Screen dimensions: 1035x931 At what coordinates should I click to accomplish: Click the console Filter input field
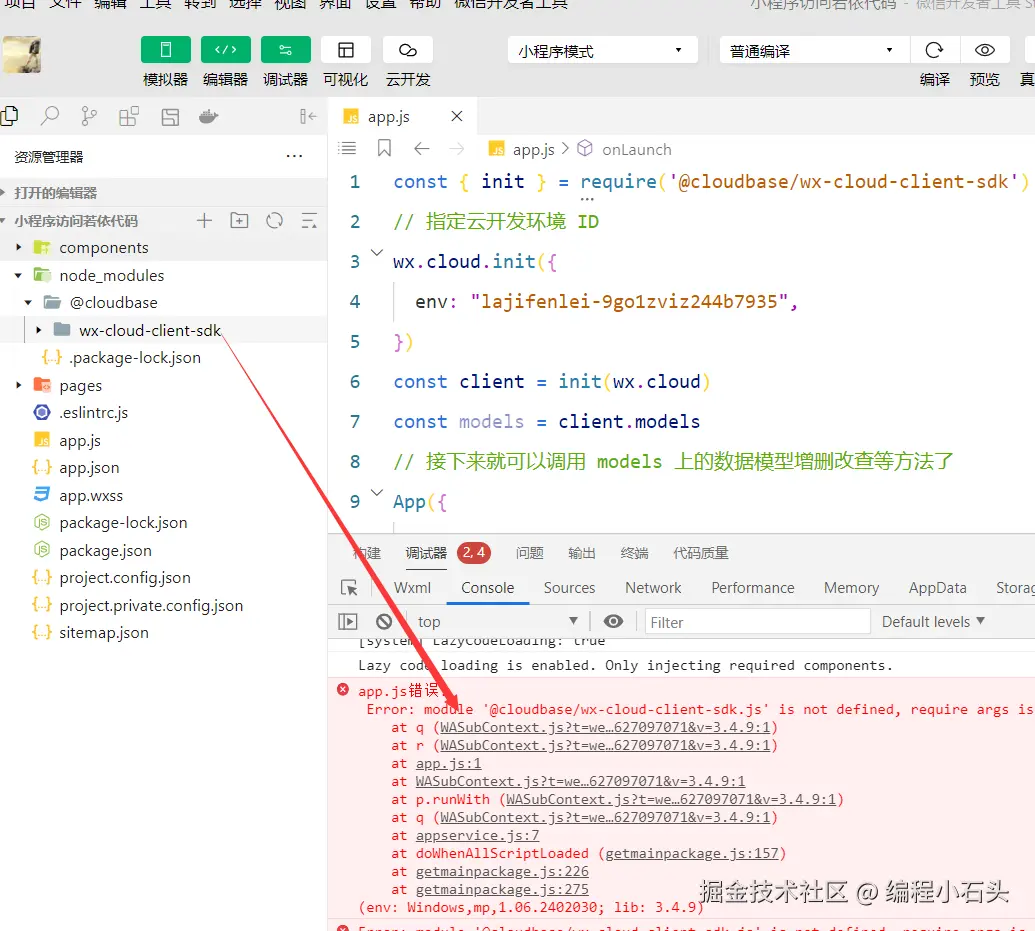tap(757, 622)
